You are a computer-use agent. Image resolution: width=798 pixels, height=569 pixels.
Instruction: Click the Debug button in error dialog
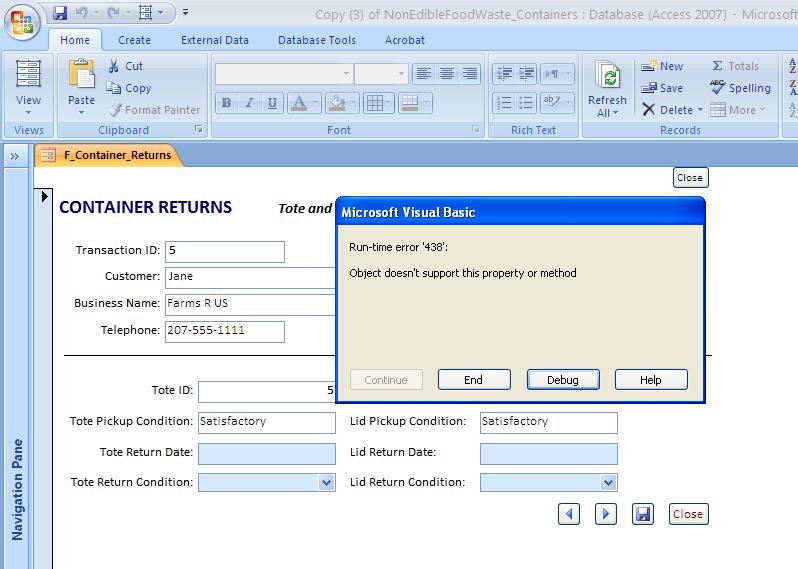point(563,380)
